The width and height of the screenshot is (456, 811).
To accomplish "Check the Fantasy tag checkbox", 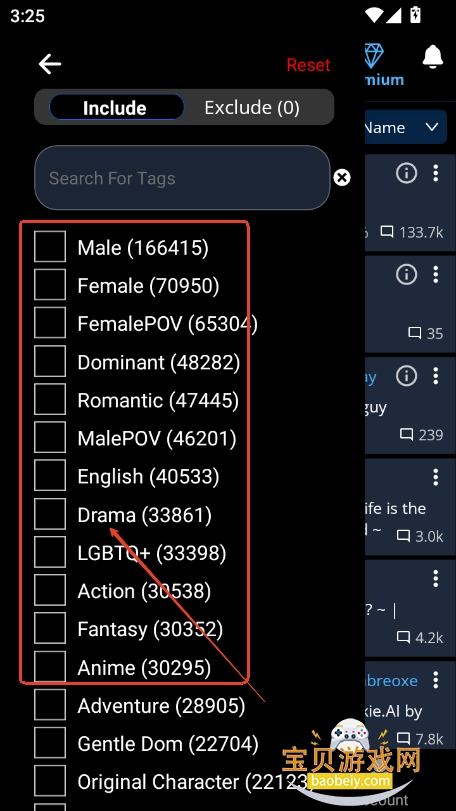I will pyautogui.click(x=50, y=628).
